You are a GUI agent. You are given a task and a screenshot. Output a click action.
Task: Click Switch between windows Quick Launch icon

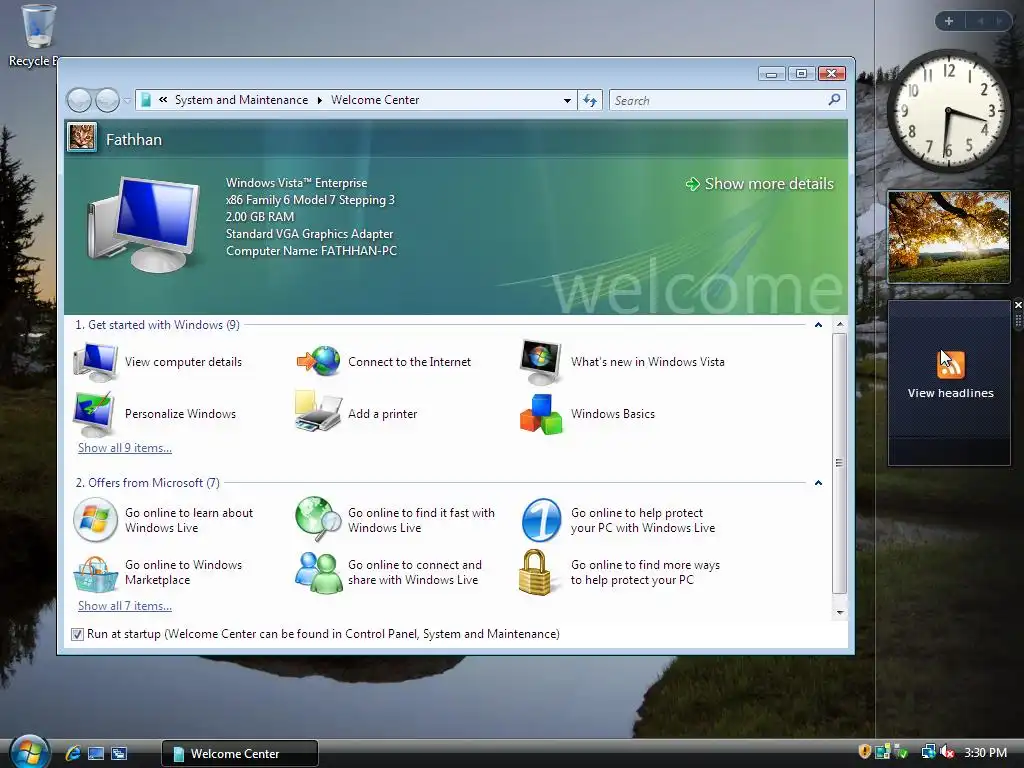pyautogui.click(x=119, y=754)
